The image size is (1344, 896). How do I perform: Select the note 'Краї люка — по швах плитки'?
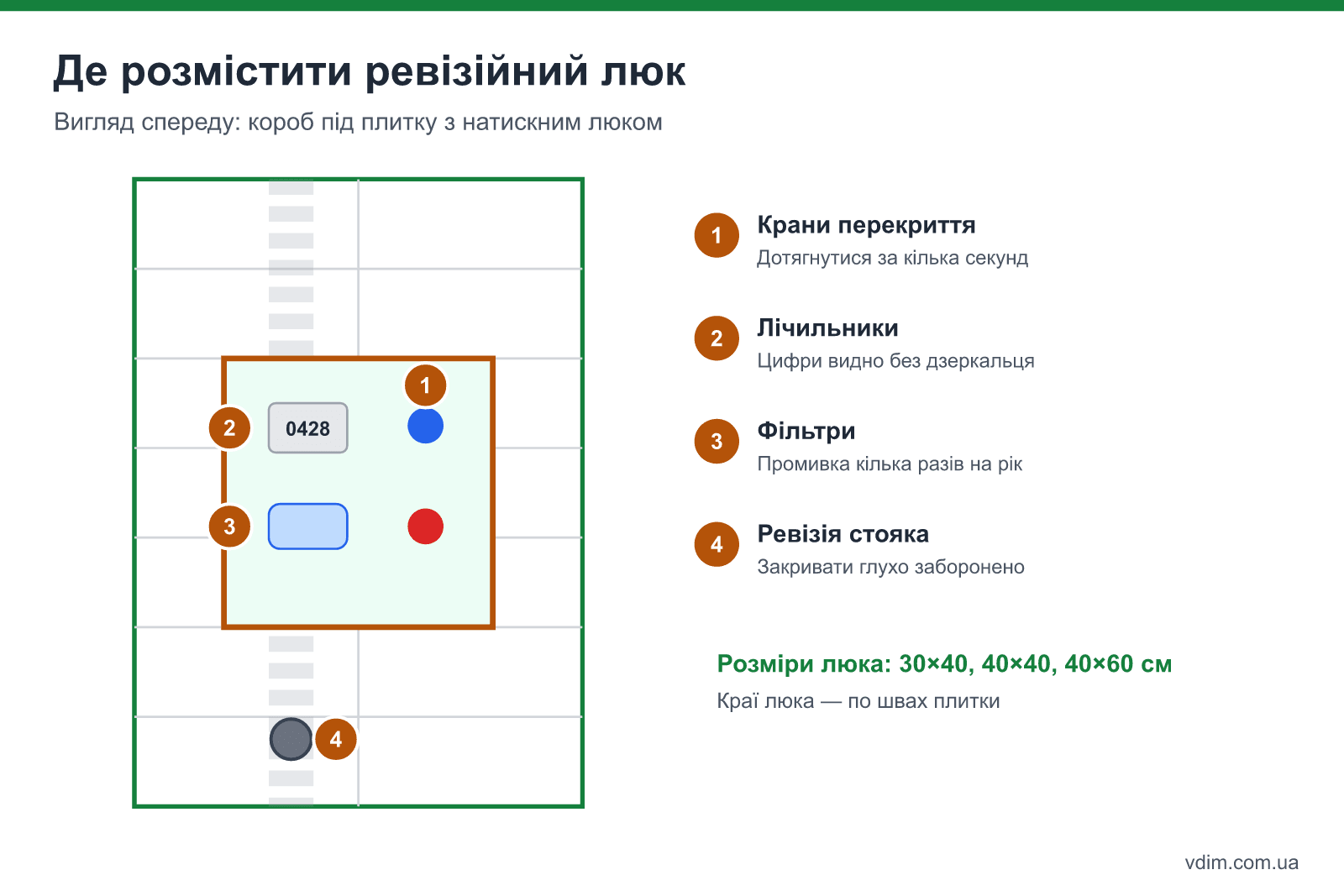click(858, 701)
